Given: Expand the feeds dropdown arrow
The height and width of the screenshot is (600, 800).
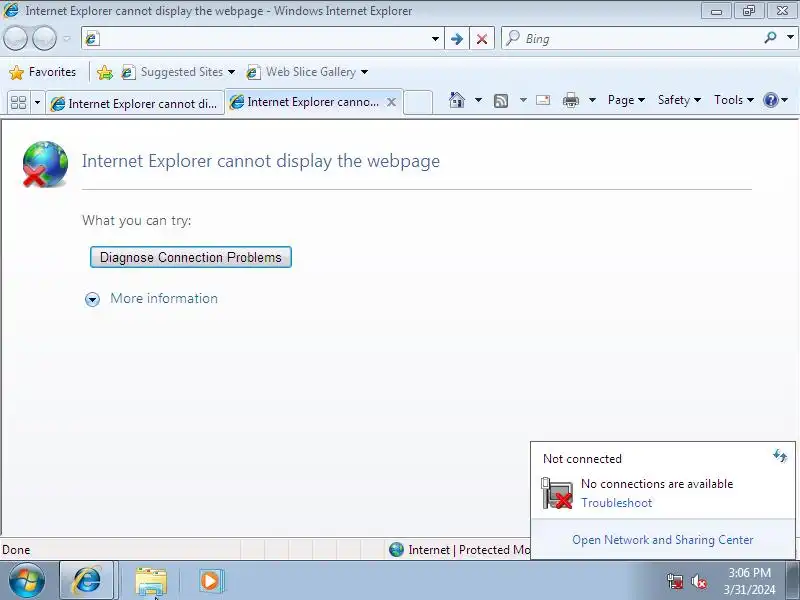Looking at the screenshot, I should pos(523,100).
